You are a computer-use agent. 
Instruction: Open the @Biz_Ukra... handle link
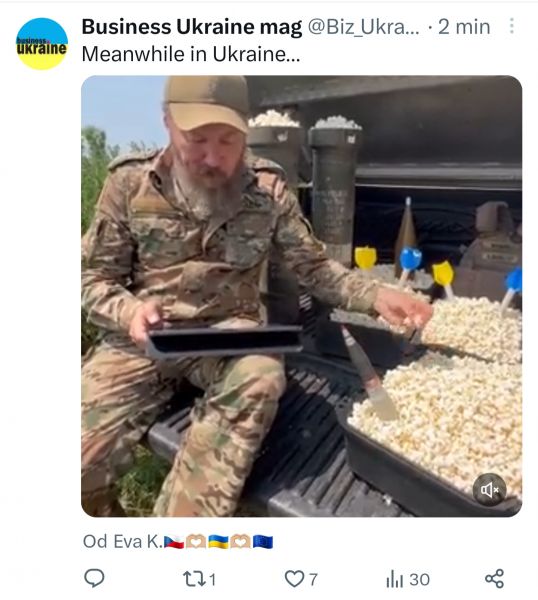tap(364, 27)
